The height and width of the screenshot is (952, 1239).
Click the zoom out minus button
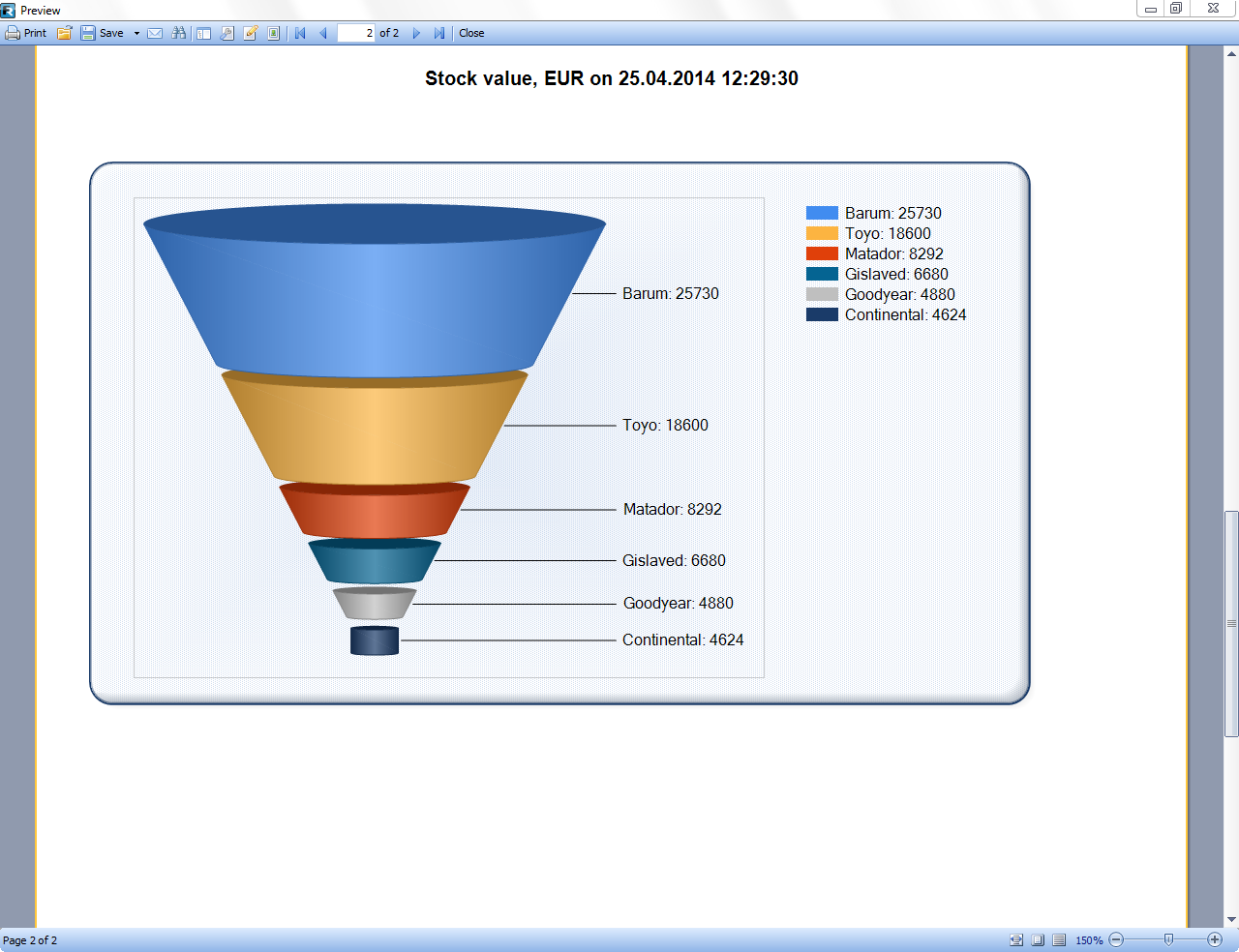(1116, 939)
